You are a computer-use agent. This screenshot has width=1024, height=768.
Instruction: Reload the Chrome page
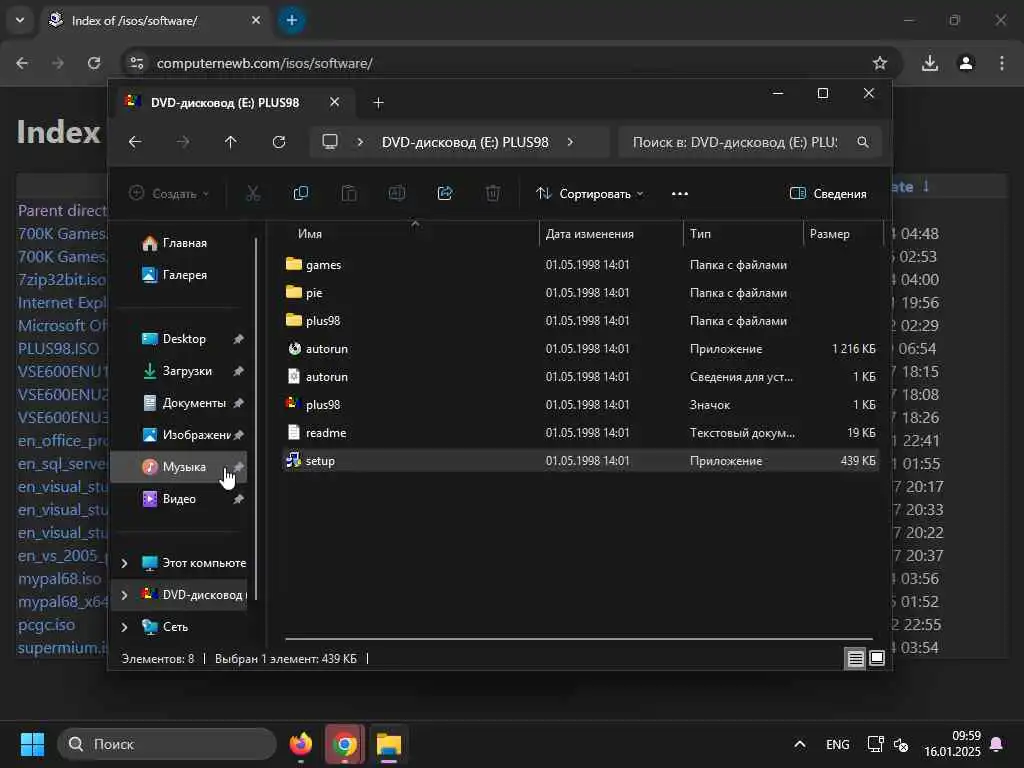tap(94, 63)
